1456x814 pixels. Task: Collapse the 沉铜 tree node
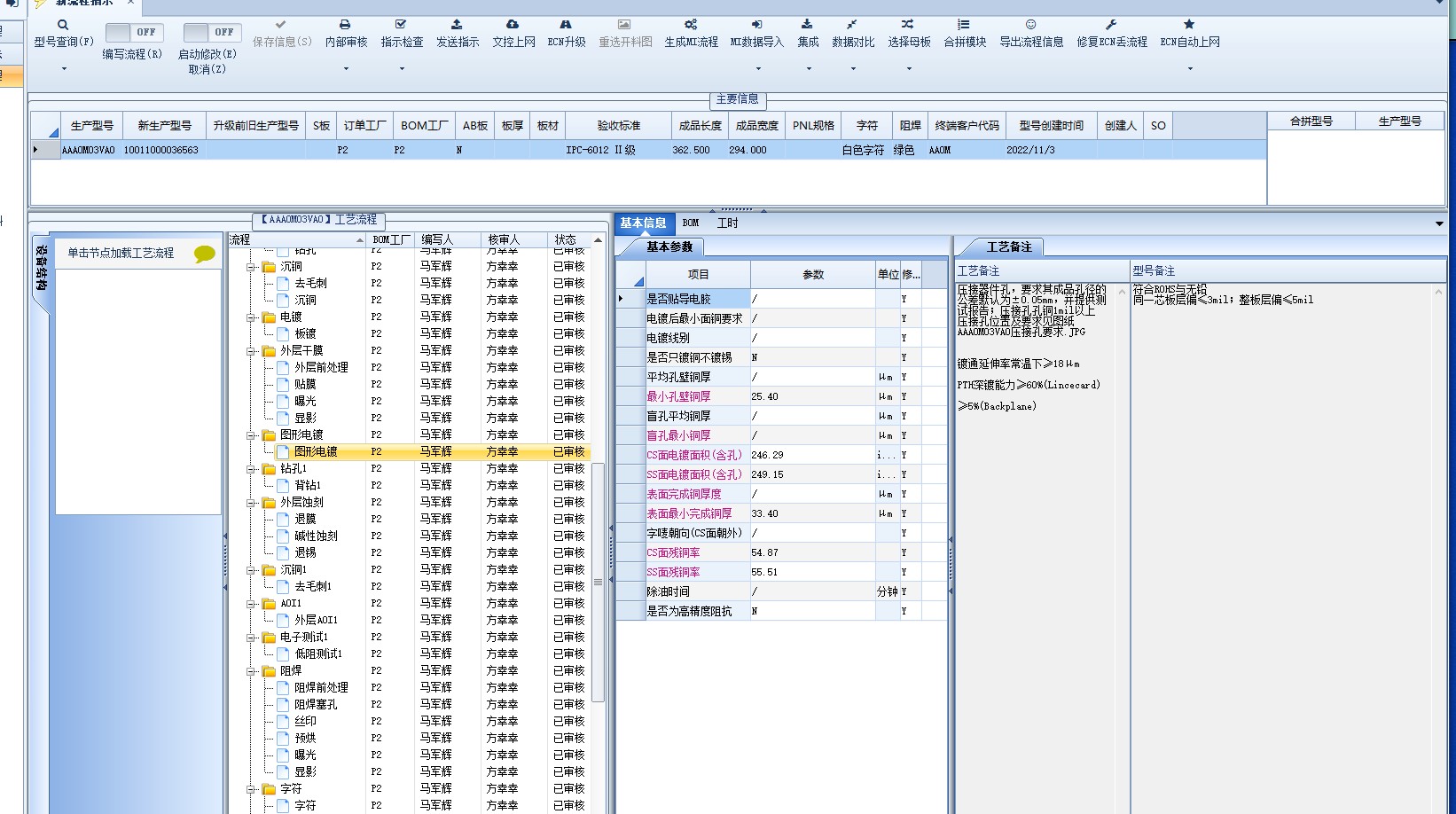252,267
